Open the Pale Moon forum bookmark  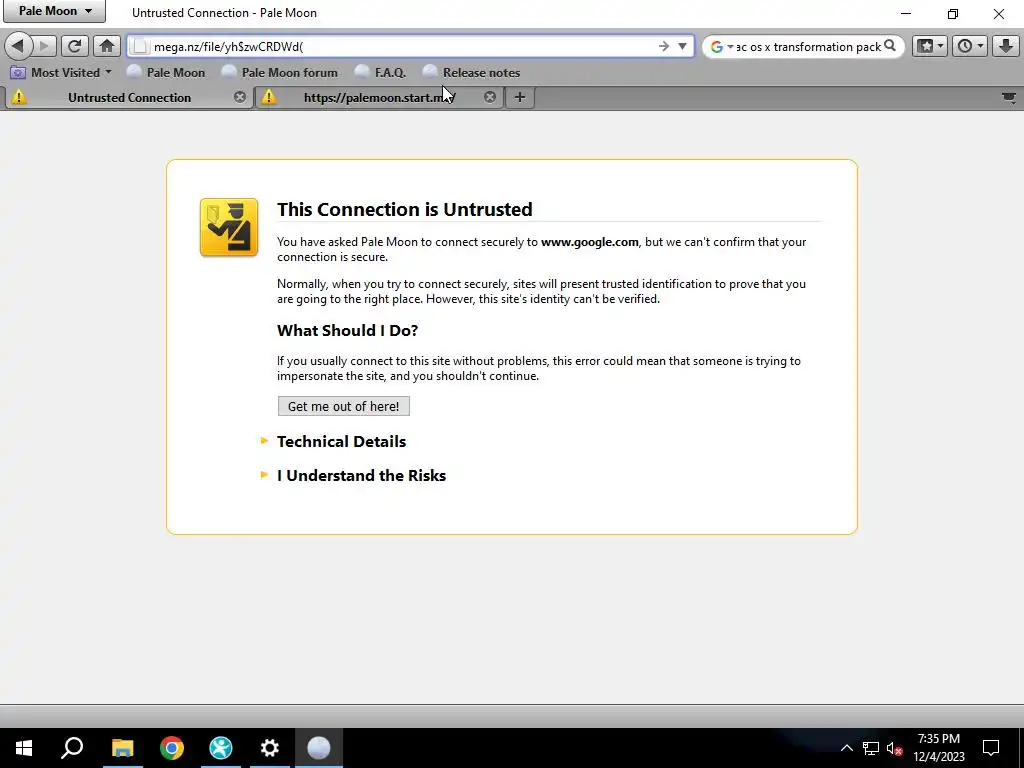[x=280, y=72]
